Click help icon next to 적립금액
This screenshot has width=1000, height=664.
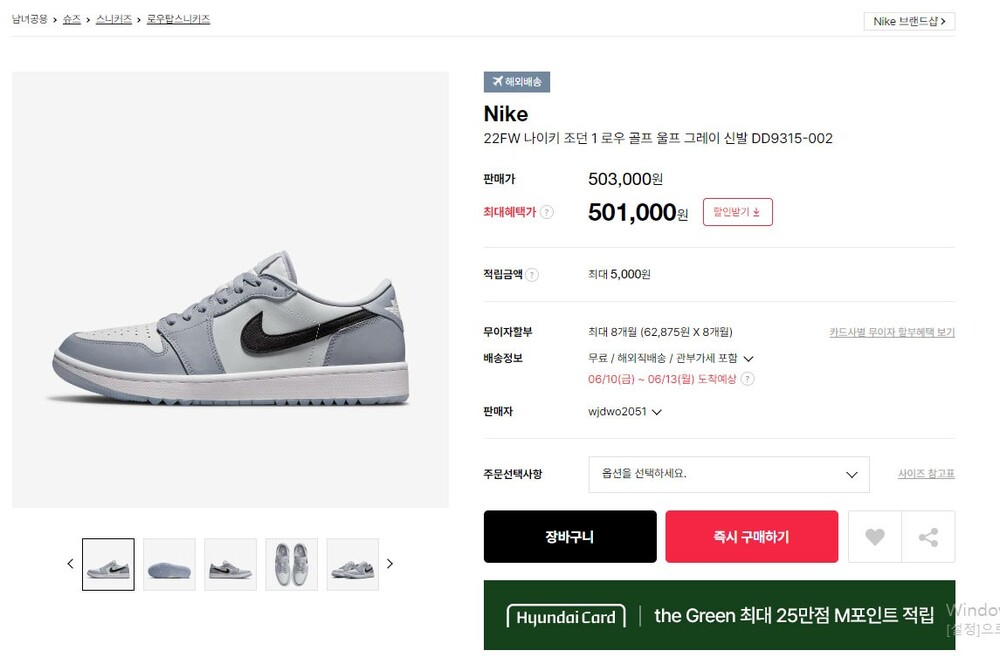click(532, 275)
